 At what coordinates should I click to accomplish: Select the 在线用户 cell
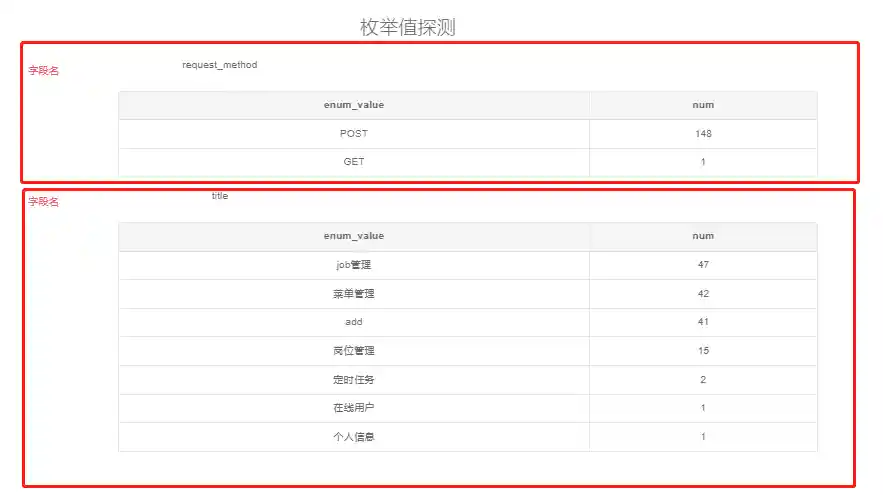click(354, 408)
